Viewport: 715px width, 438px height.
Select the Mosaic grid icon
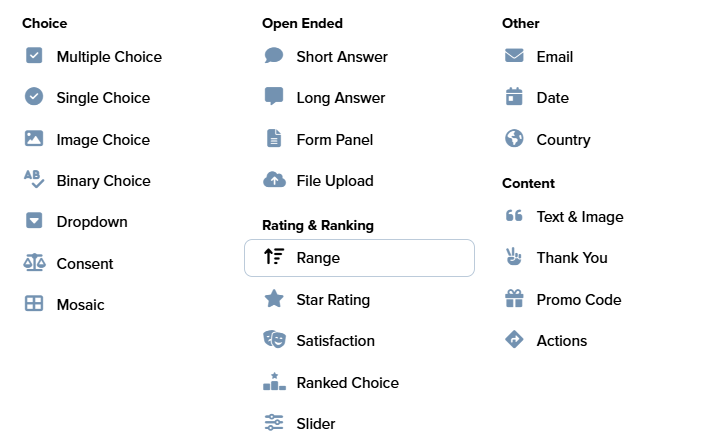(34, 304)
